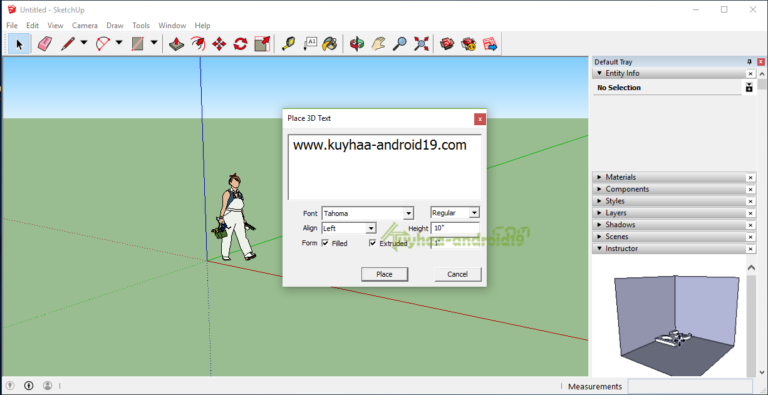
Task: Click the Cancel button
Action: tap(458, 274)
